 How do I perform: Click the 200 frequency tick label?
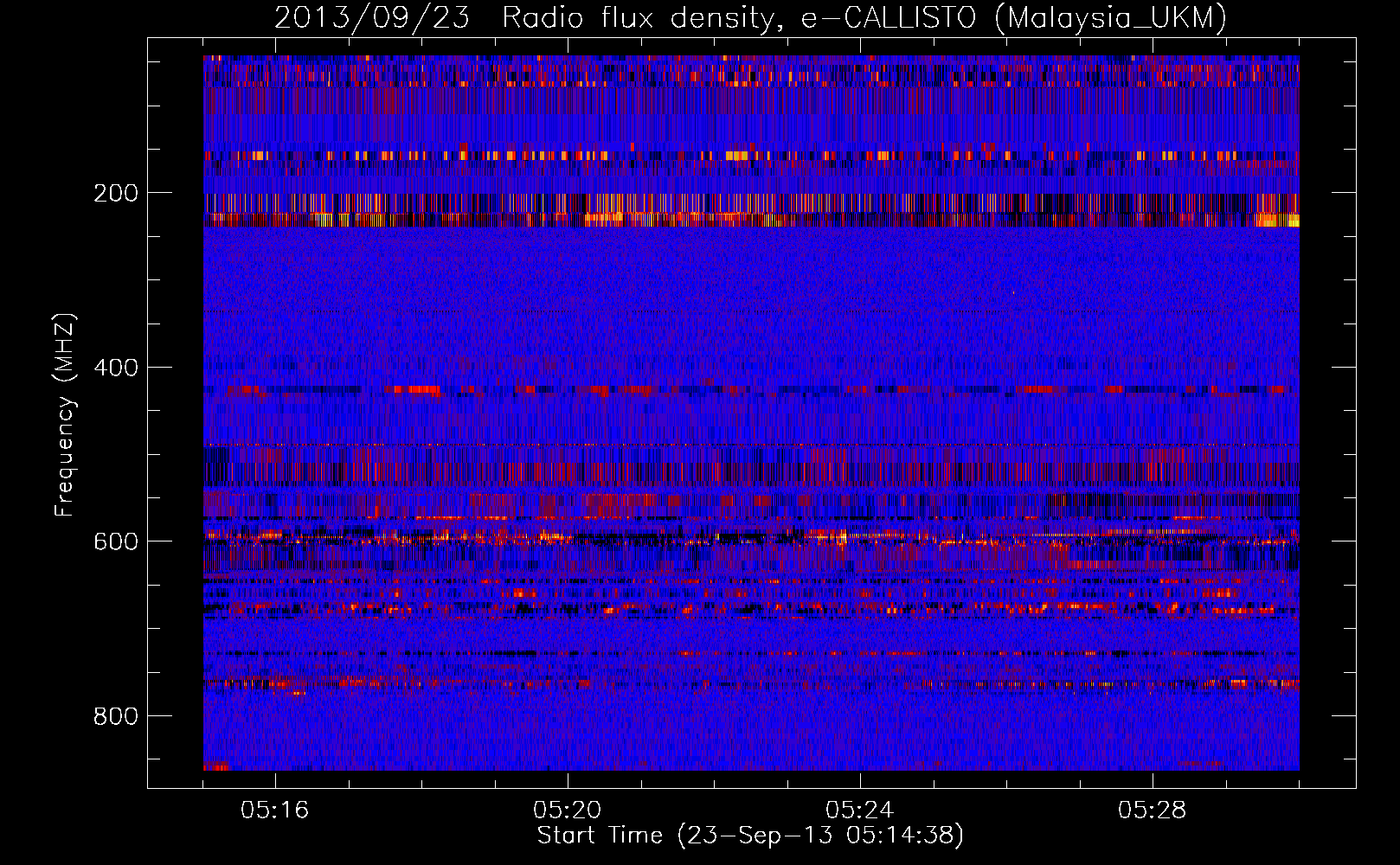(x=115, y=193)
